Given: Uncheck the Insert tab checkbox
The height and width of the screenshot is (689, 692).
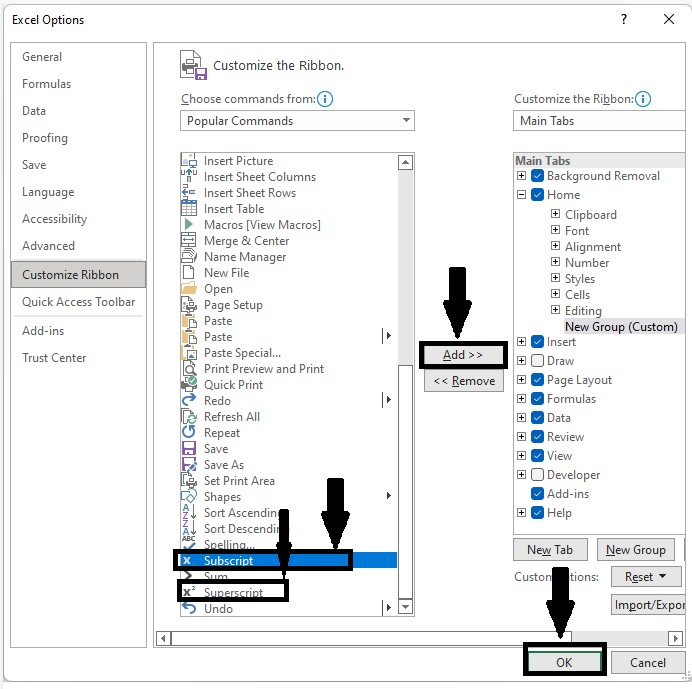Looking at the screenshot, I should (537, 342).
